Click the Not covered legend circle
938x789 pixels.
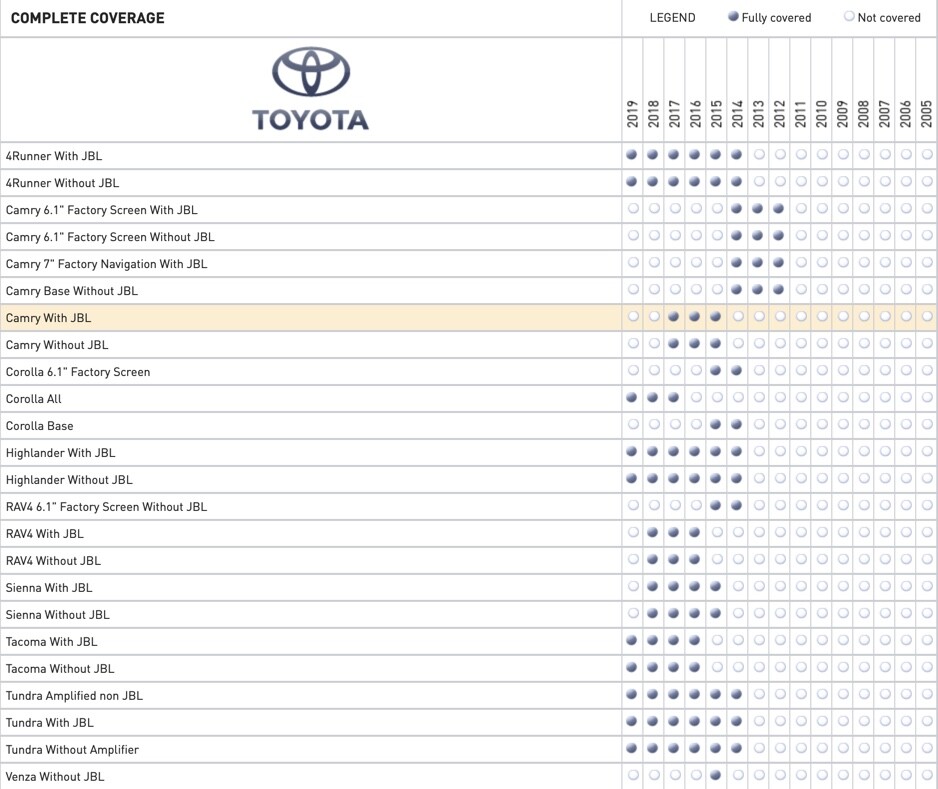(849, 17)
